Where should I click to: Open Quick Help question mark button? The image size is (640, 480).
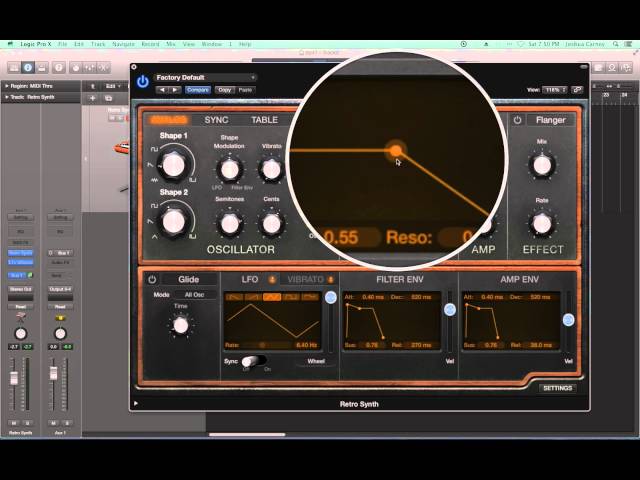click(58, 67)
